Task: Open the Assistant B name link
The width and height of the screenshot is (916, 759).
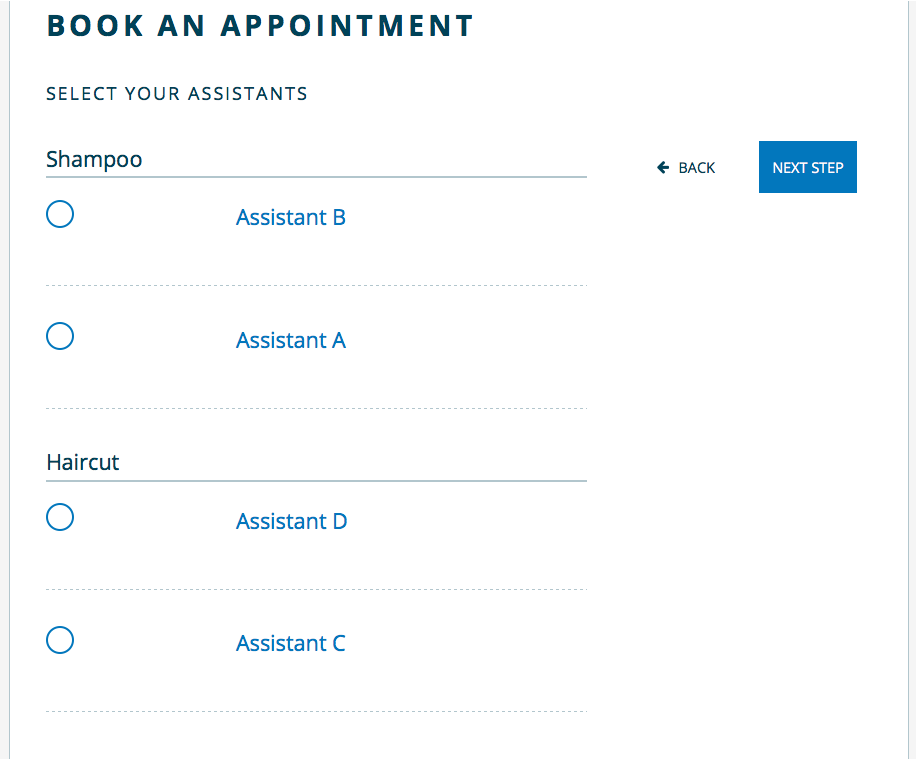Action: [290, 217]
